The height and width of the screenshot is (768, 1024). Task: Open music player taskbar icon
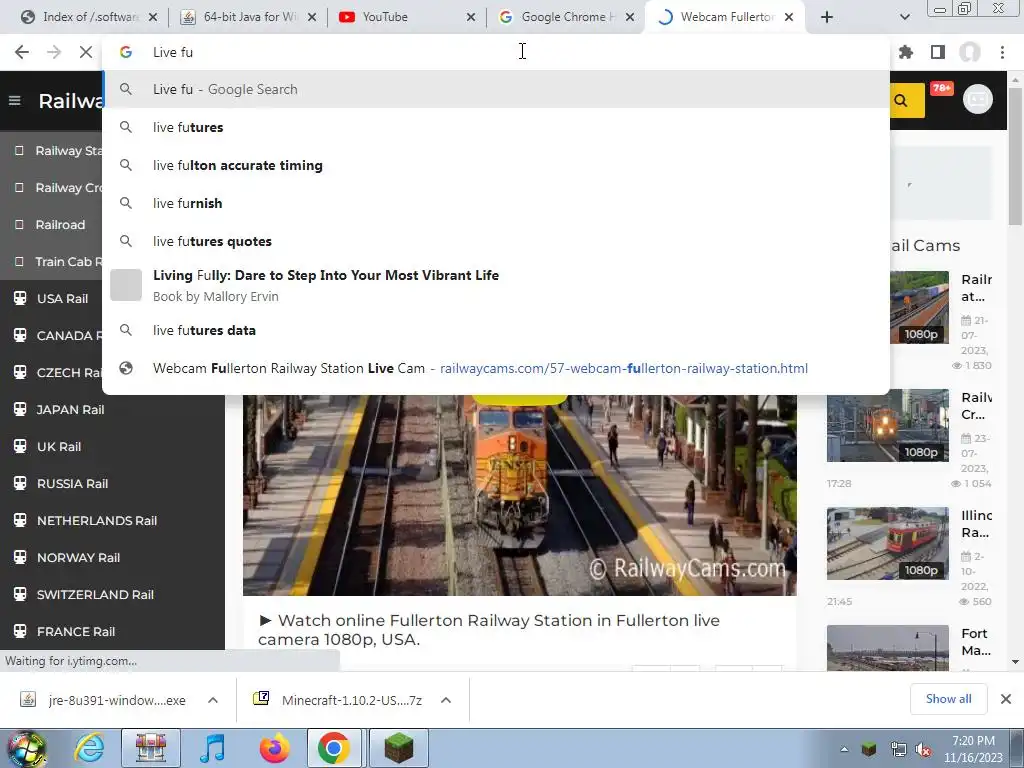[212, 748]
